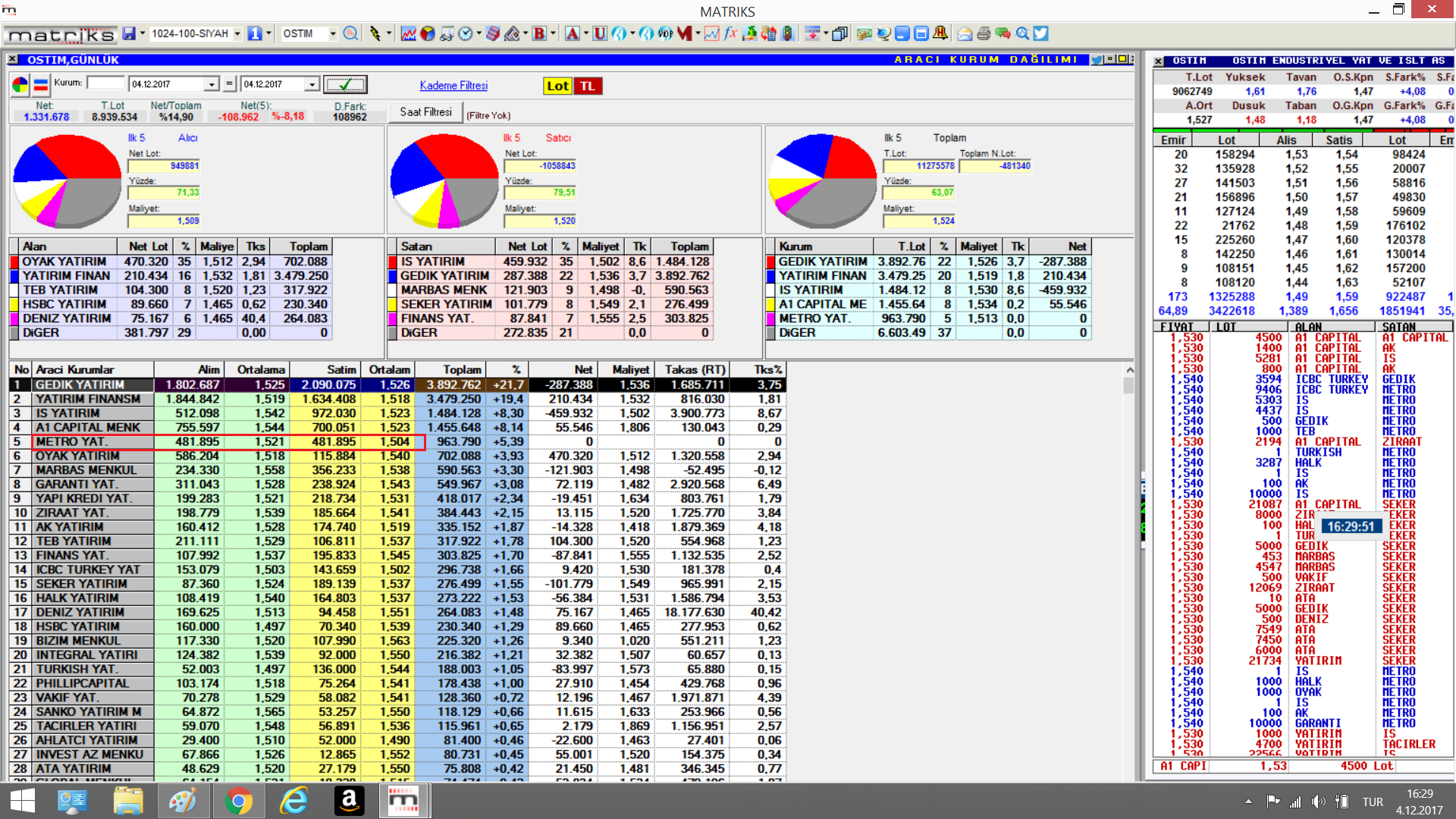Open the Kademe Filtresi link
1456x819 pixels.
click(453, 86)
